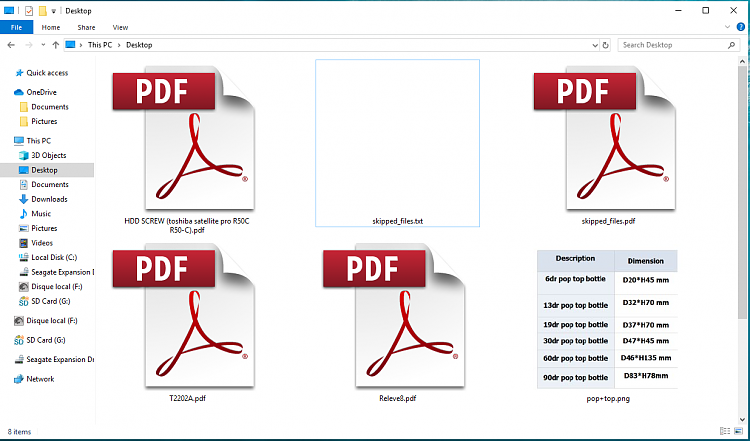
Task: Open the recent locations dropdown arrow
Action: [43, 45]
